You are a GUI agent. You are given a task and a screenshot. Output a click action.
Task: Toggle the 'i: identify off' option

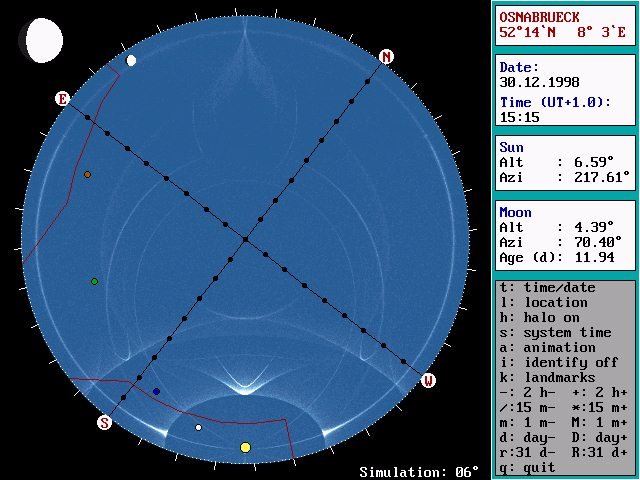558,362
